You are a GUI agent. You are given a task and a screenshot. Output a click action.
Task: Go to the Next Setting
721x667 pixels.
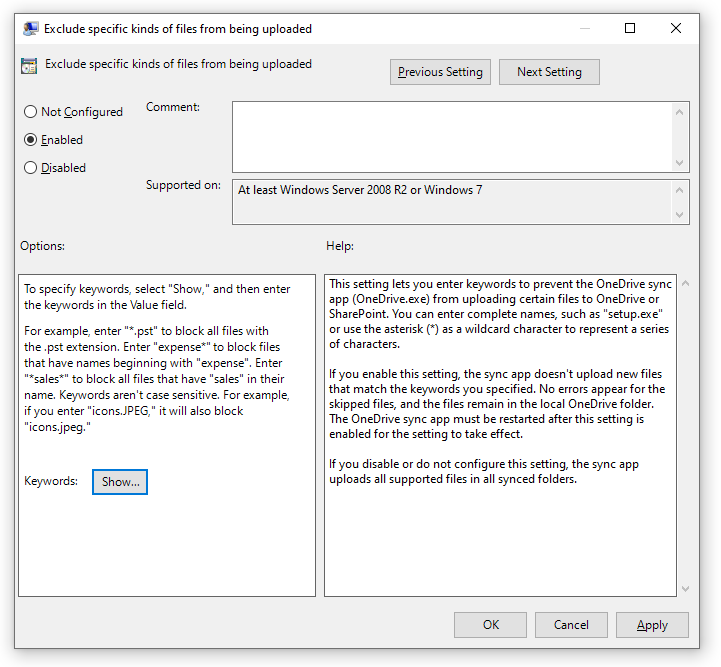click(549, 72)
